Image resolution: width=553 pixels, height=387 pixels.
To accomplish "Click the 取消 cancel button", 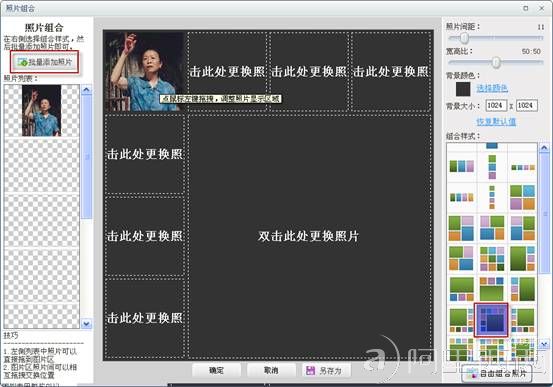I will click(271, 370).
